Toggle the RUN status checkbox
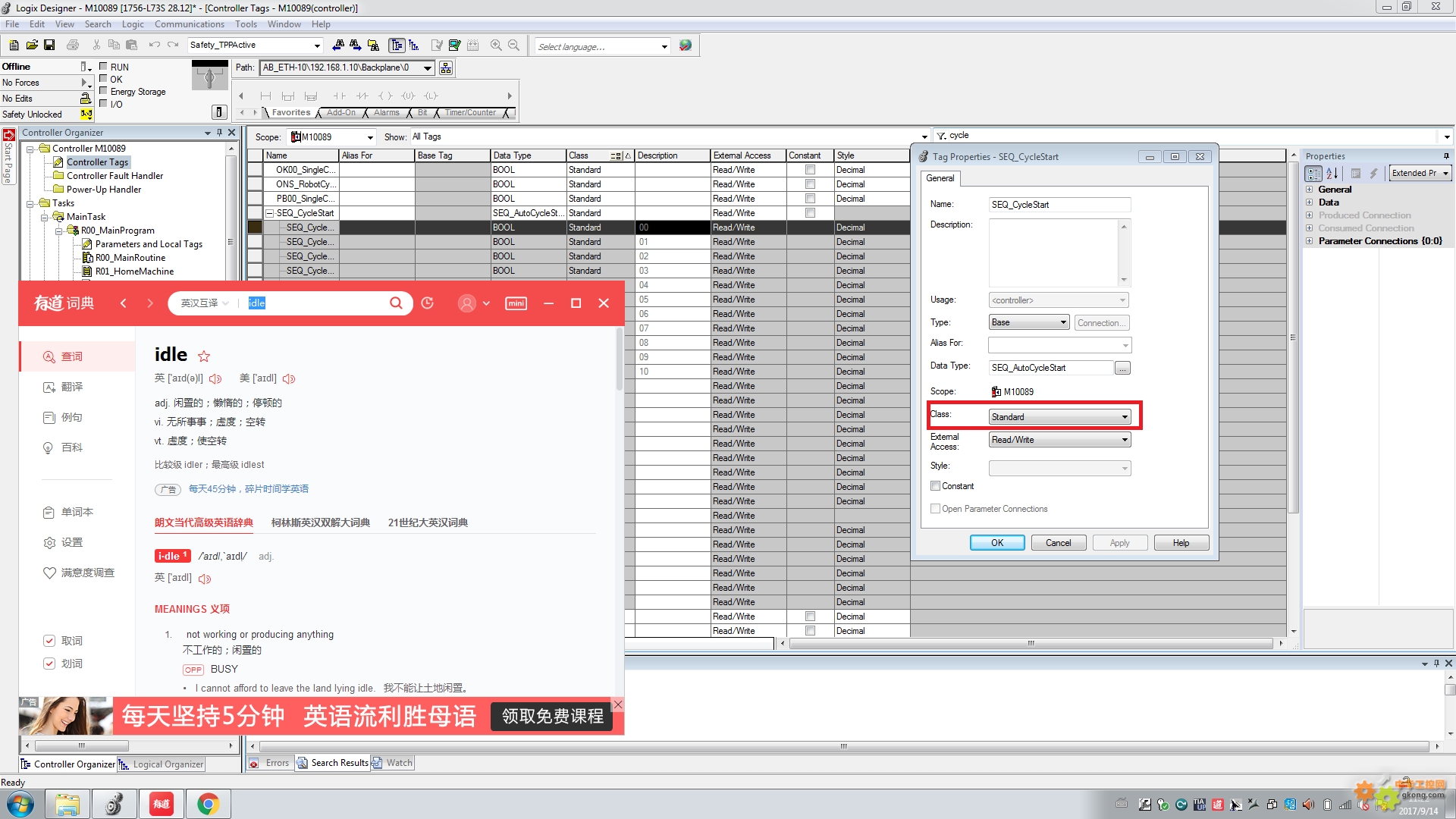The height and width of the screenshot is (819, 1456). (x=103, y=67)
